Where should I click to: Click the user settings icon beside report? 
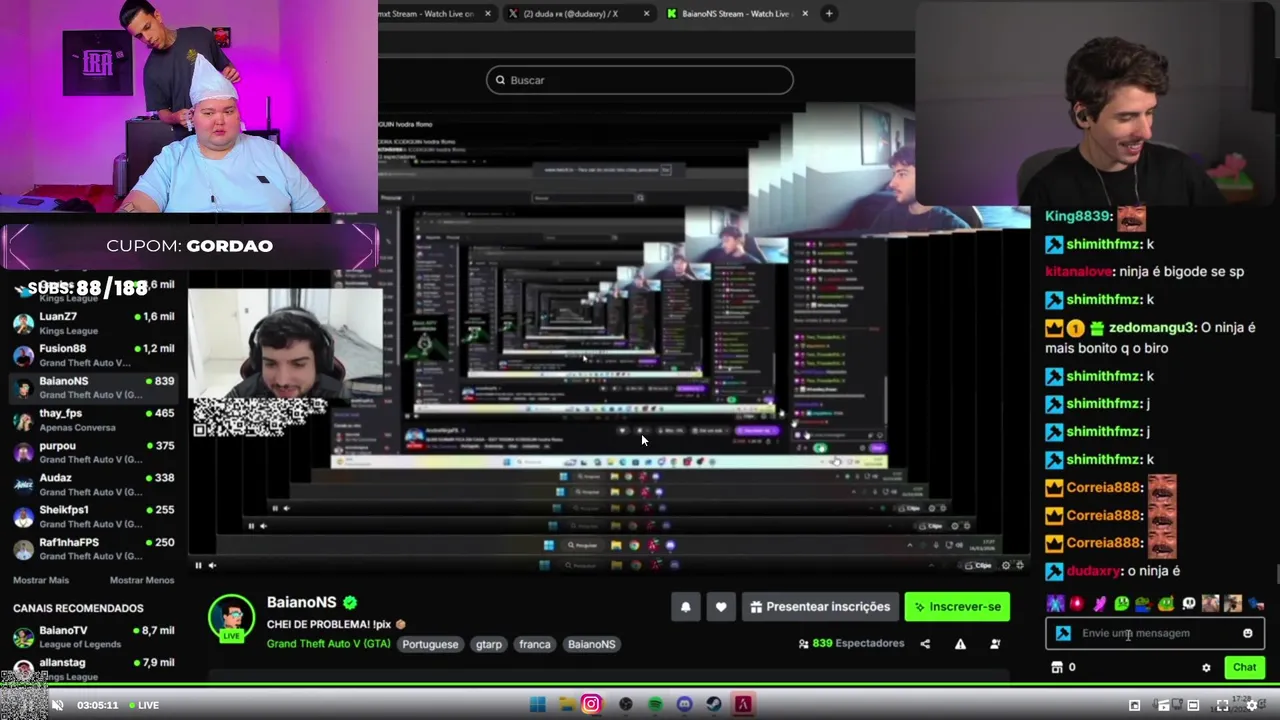tap(995, 644)
